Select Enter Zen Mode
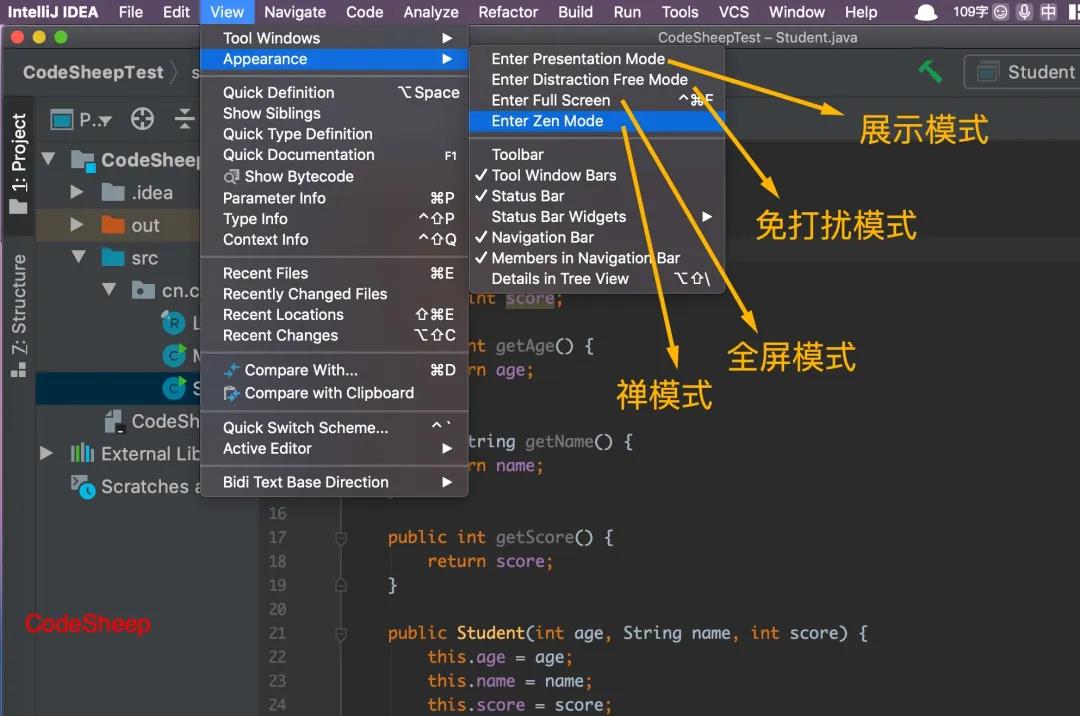The height and width of the screenshot is (716, 1080). coord(596,121)
